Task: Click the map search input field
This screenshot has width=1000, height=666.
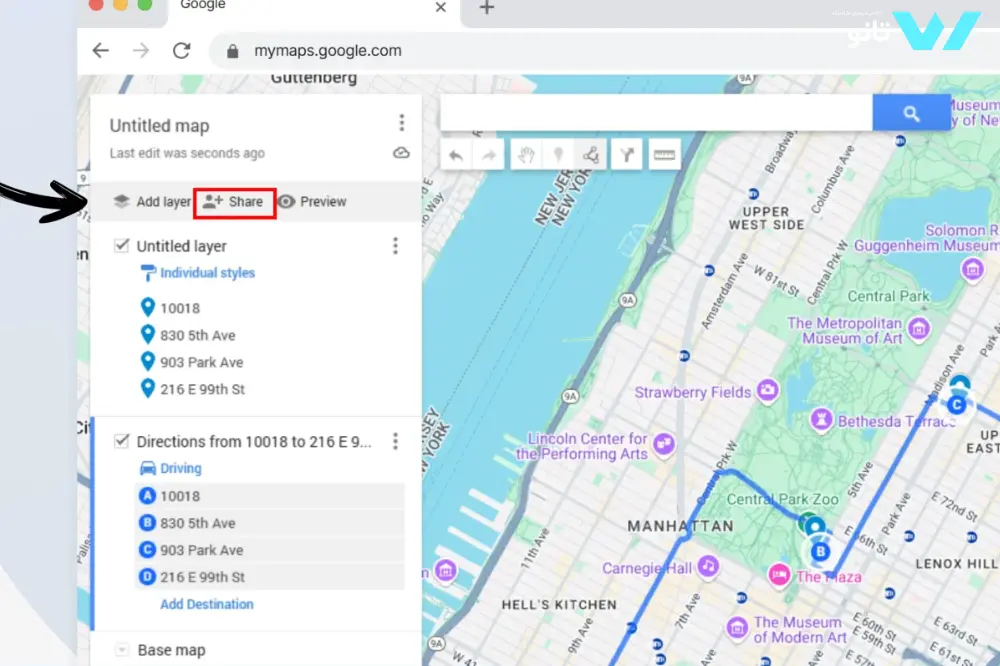Action: pos(655,114)
